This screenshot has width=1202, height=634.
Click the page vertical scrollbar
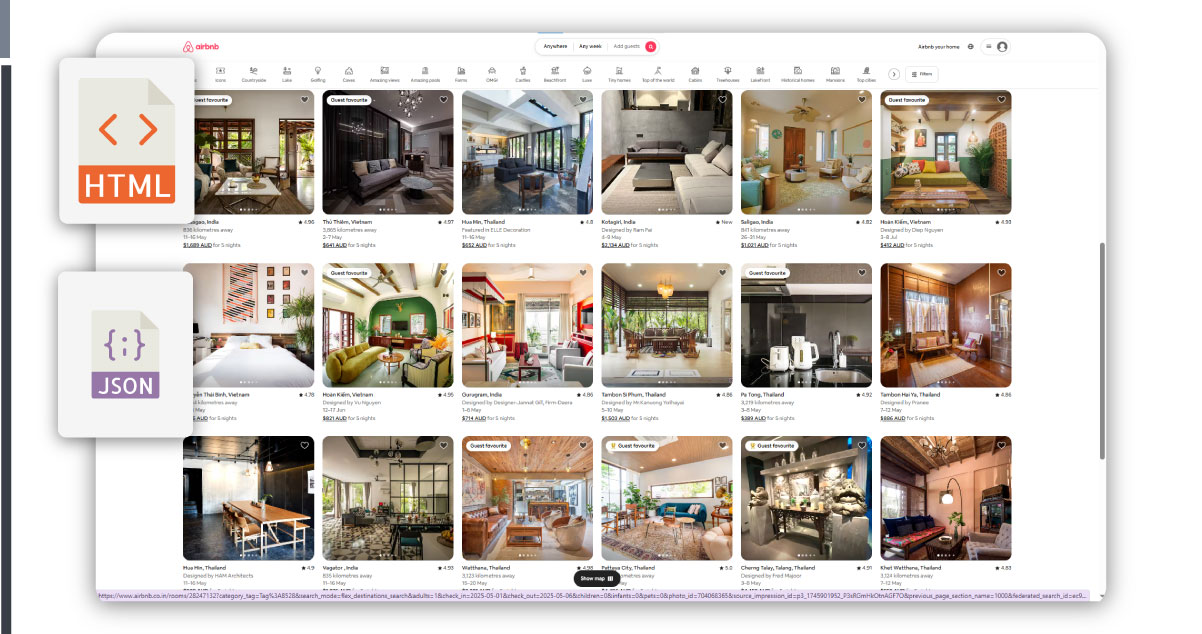(1102, 350)
